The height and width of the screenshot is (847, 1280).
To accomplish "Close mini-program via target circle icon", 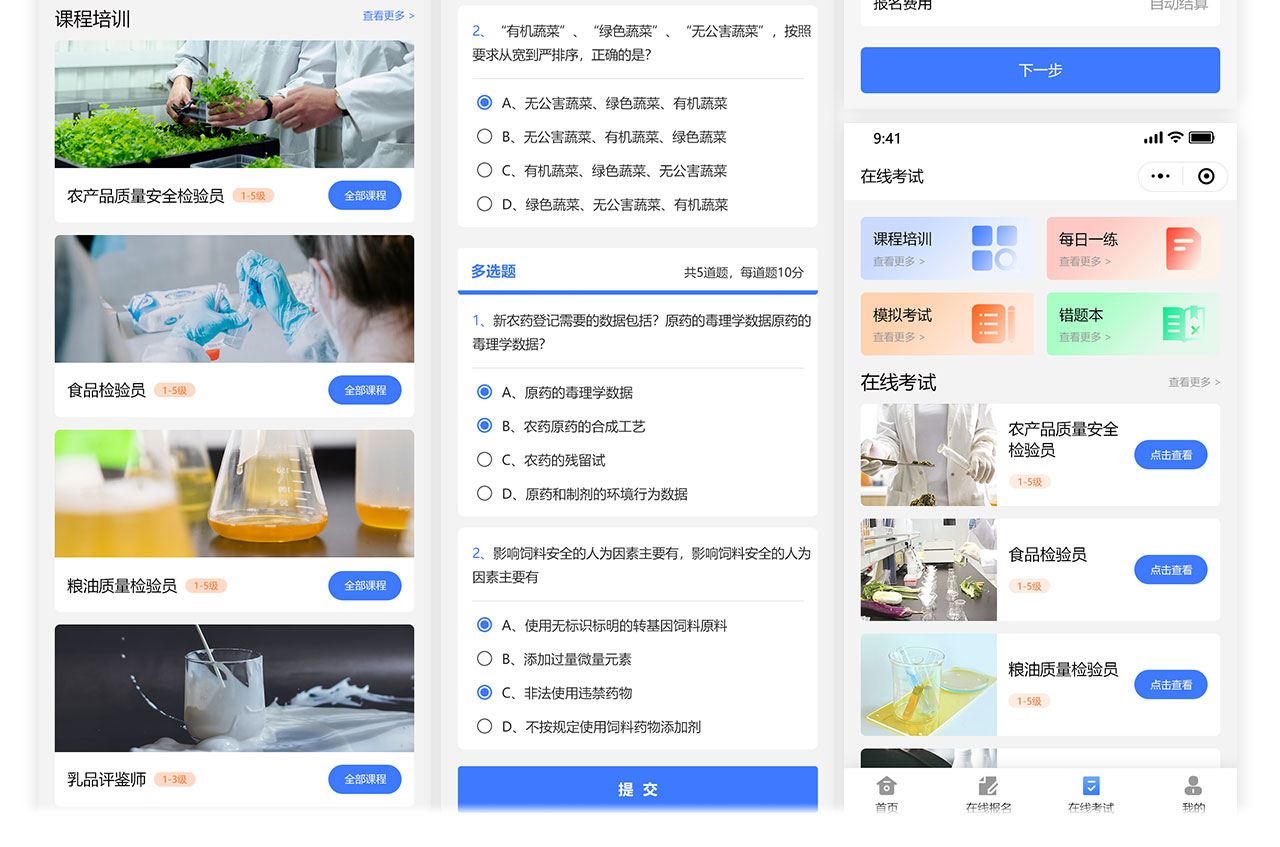I will click(x=1206, y=176).
